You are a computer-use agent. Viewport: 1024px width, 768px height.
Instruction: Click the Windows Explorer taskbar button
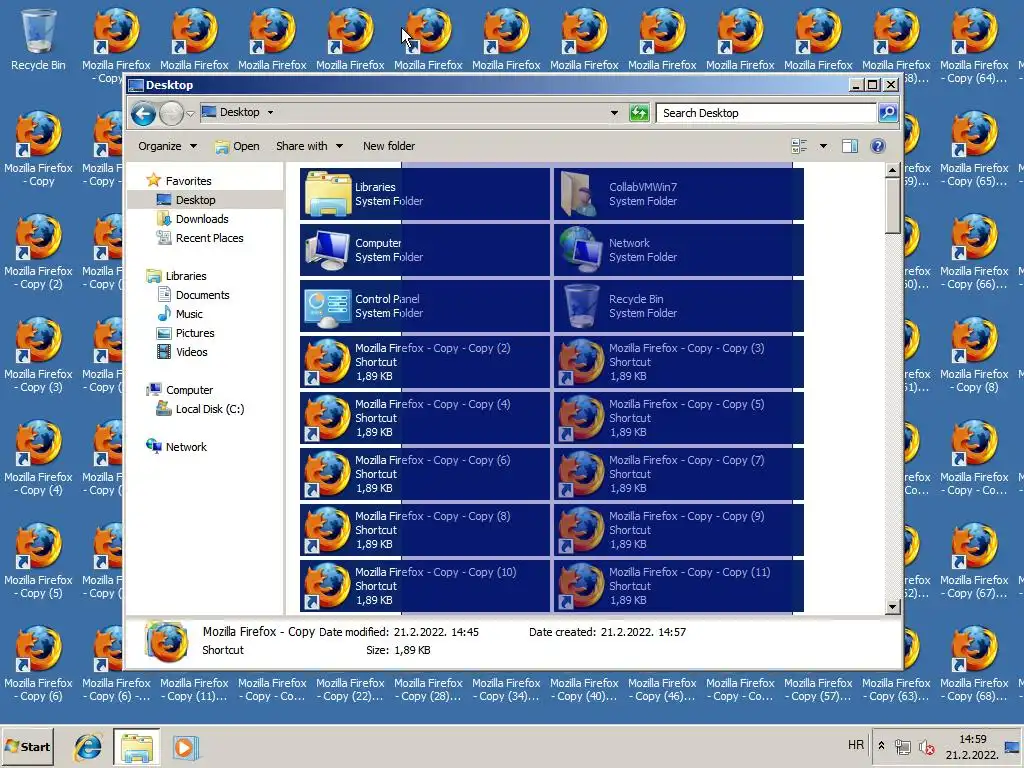pyautogui.click(x=136, y=747)
